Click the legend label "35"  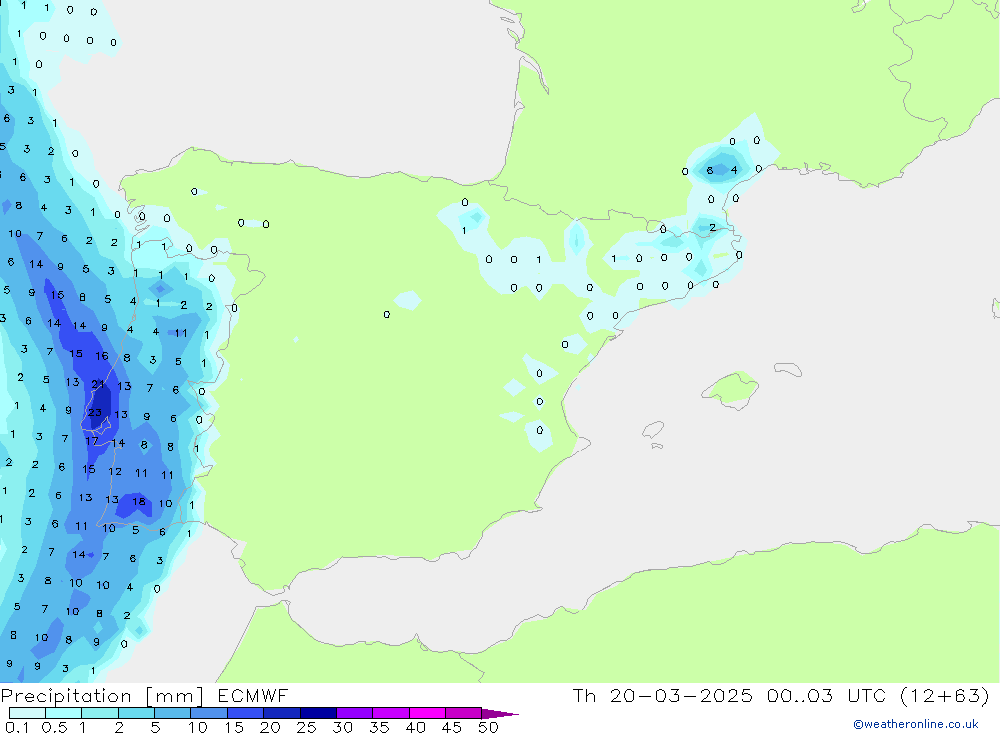(x=379, y=727)
